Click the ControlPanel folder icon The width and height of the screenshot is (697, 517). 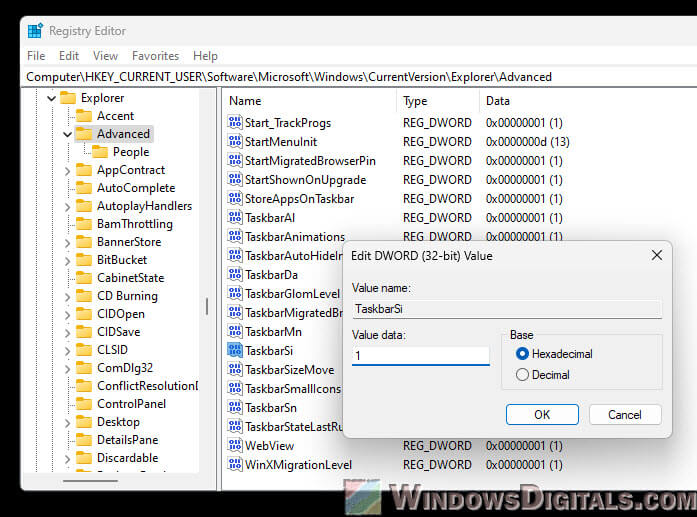coord(84,404)
